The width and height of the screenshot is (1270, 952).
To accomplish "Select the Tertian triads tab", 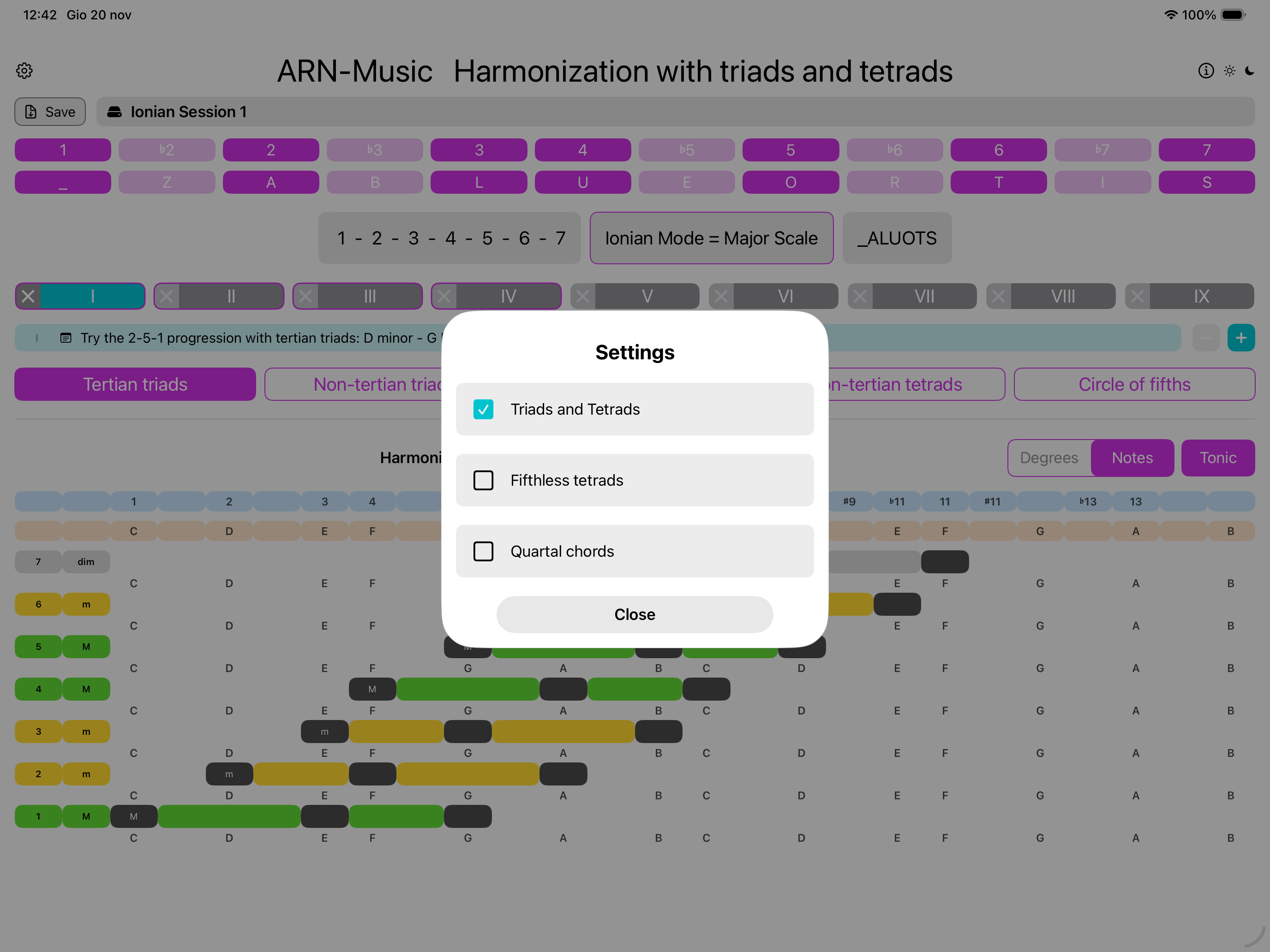I will tap(135, 385).
